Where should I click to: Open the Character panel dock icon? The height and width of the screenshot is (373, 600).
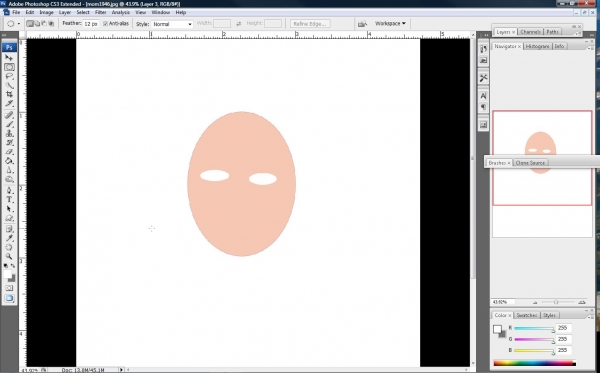483,96
